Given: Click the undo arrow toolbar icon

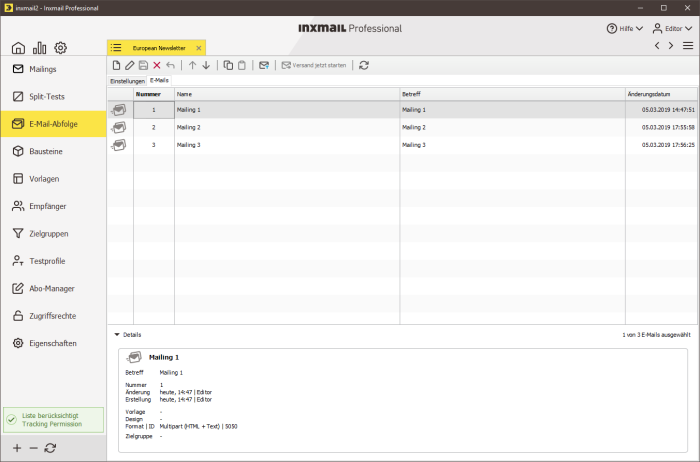Looking at the screenshot, I should 170,65.
